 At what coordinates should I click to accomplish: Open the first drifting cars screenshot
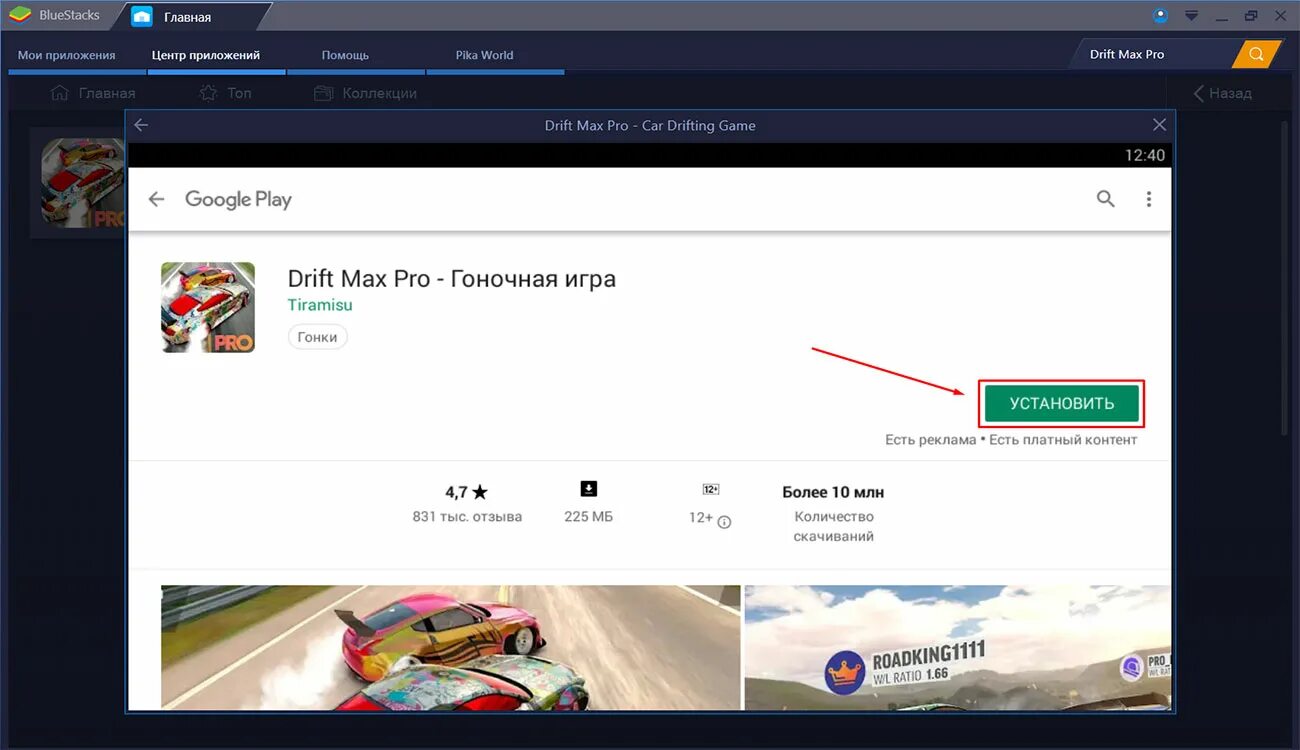(x=450, y=647)
